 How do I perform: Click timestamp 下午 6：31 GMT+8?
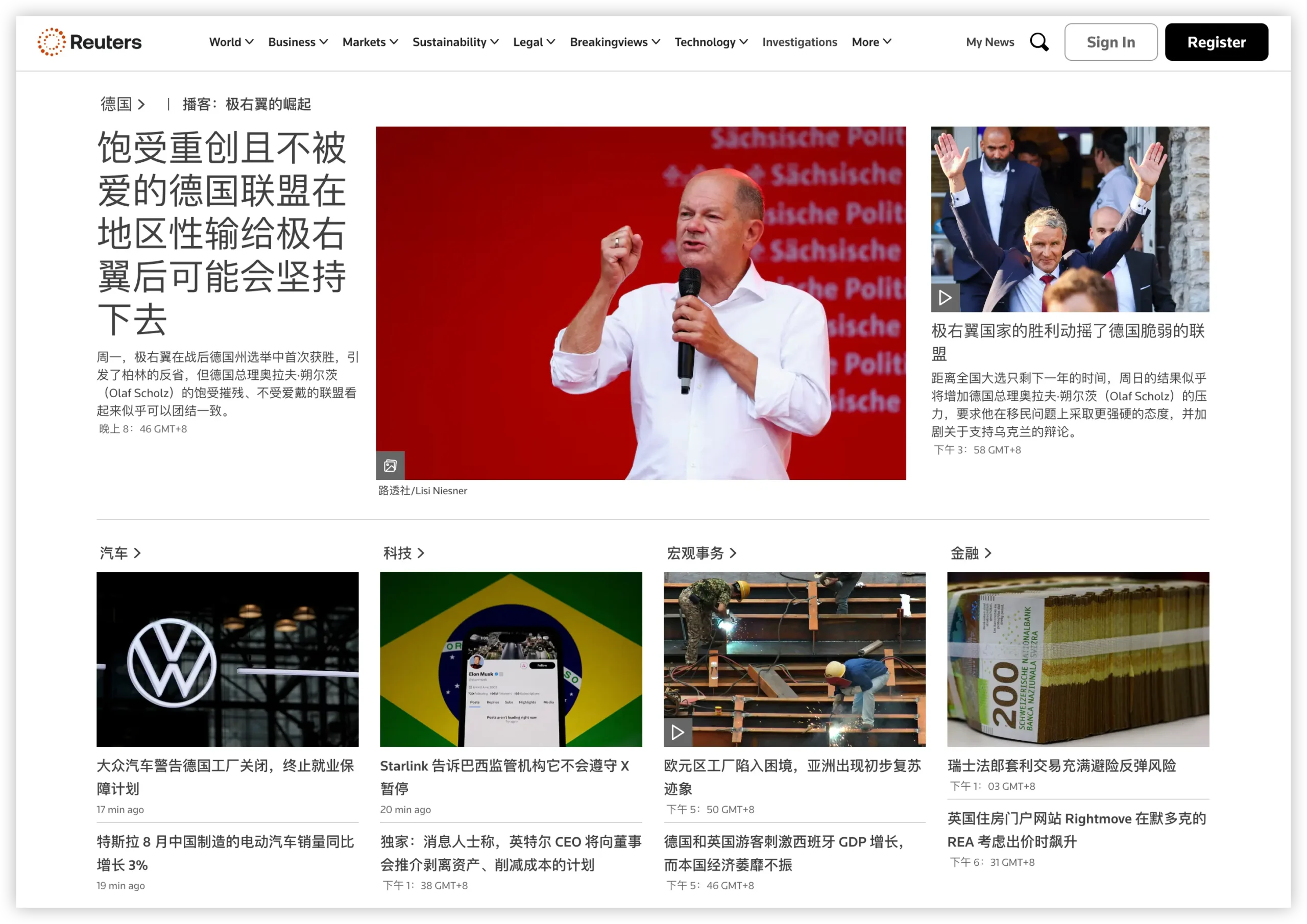992,863
